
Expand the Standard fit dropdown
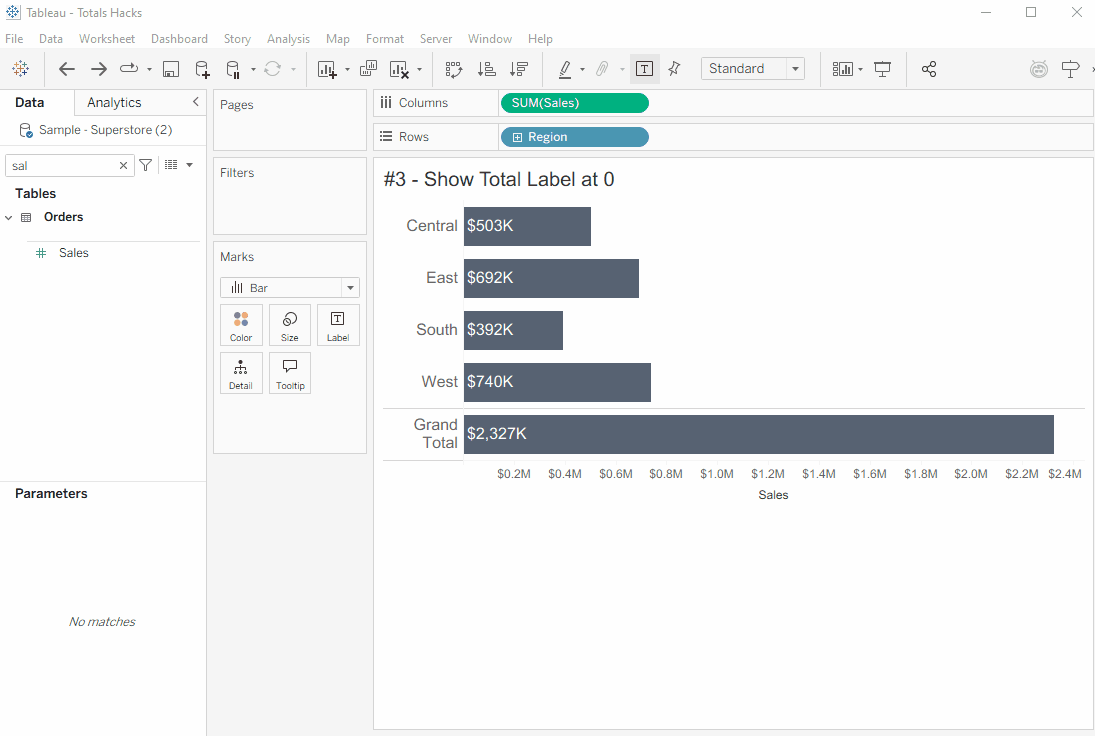click(x=797, y=68)
